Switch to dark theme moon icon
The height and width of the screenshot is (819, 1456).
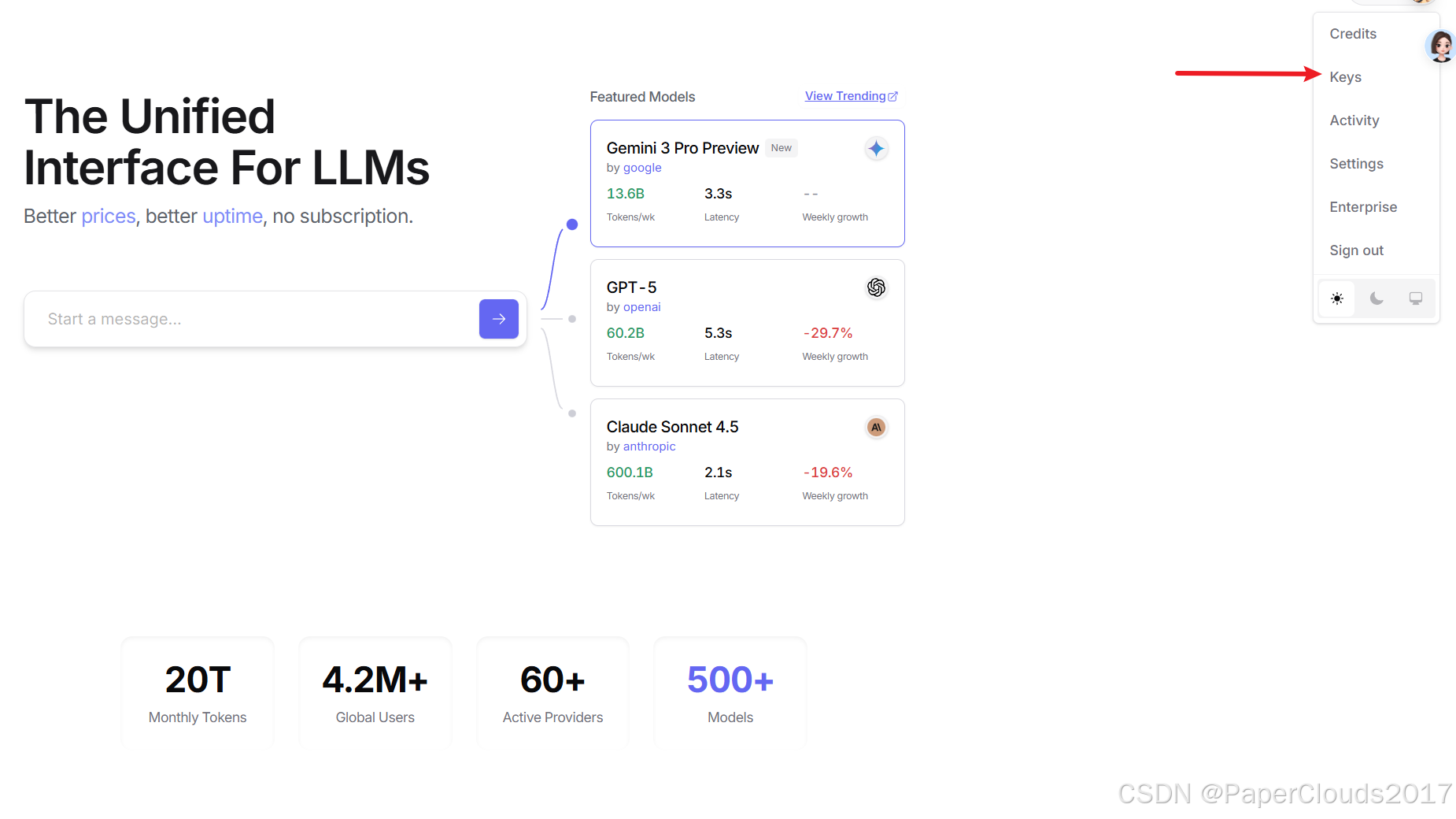1377,298
